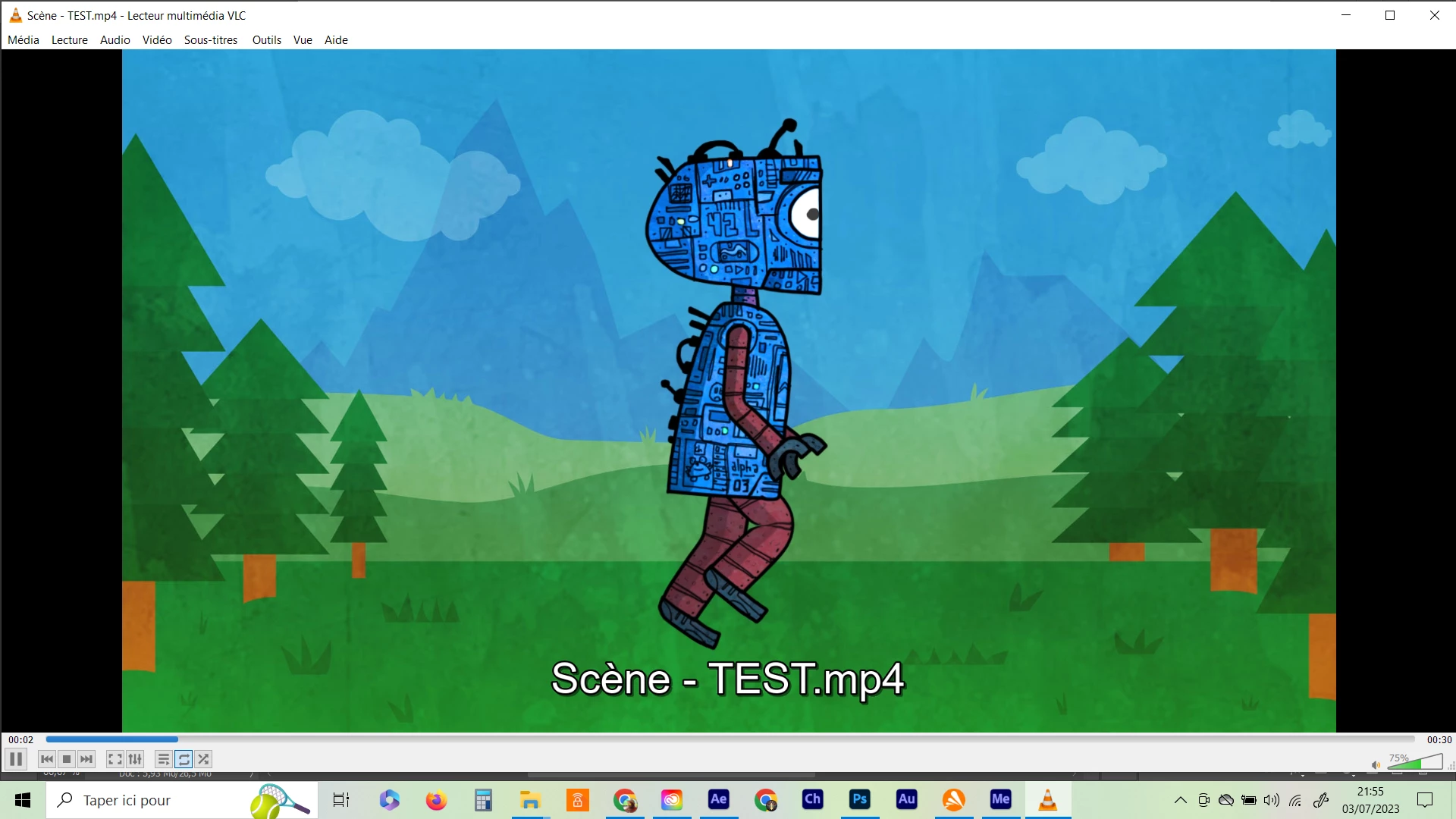Stop the video playback
This screenshot has width=1456, height=819.
tap(67, 759)
